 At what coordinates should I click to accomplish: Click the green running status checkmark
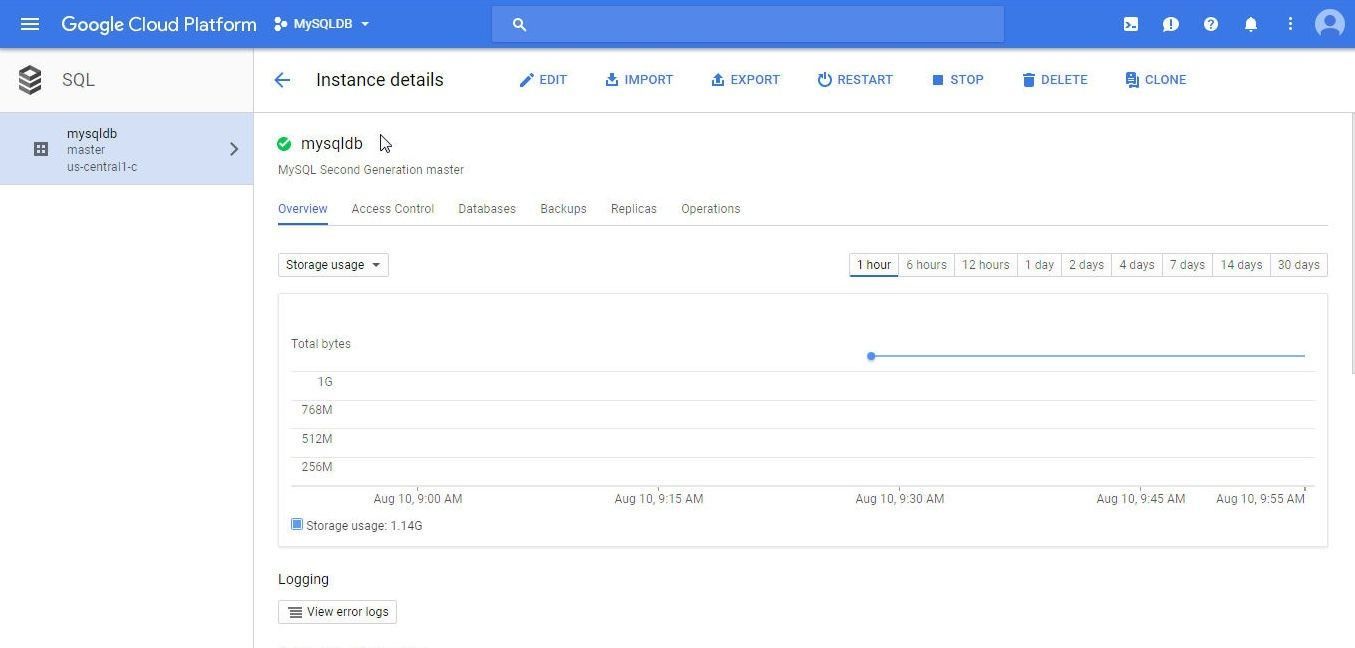tap(284, 144)
